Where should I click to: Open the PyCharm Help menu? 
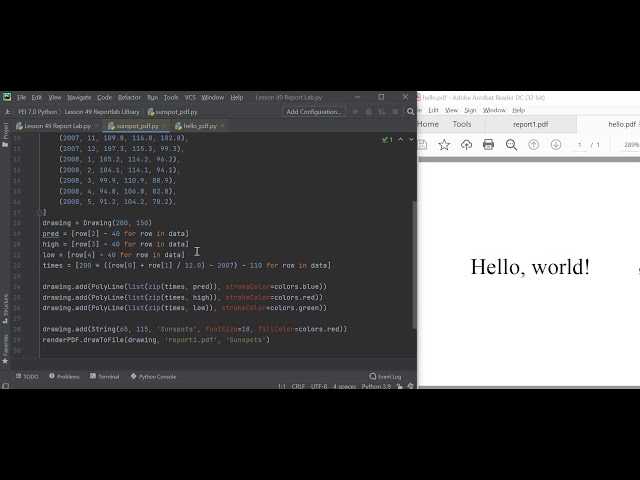(x=236, y=98)
